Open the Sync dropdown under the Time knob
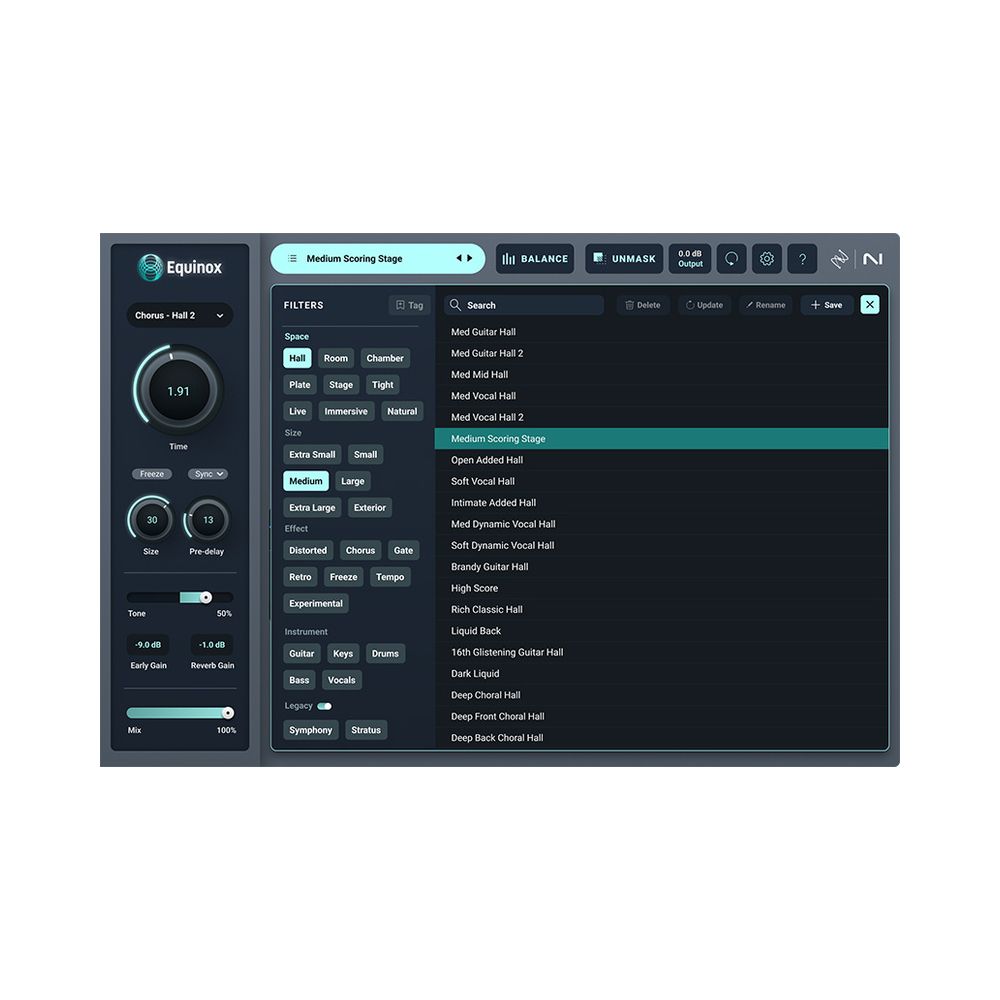Viewport: 1000px width, 1000px height. point(208,474)
